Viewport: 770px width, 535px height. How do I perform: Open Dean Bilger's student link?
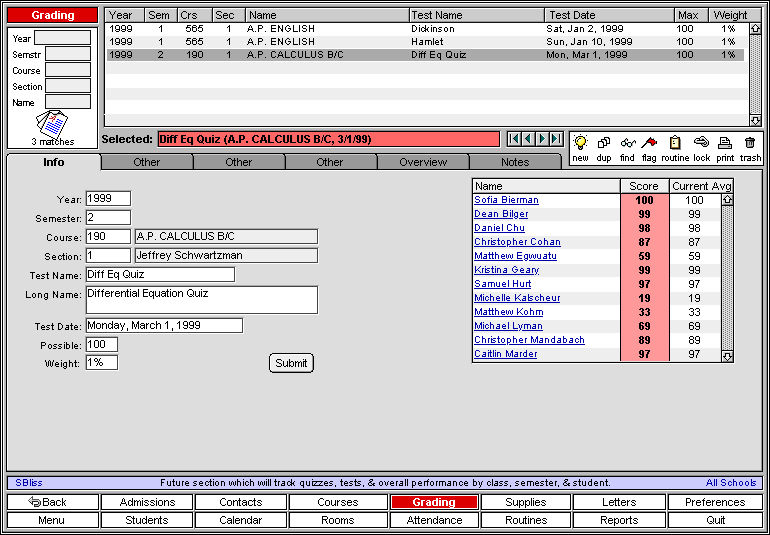[x=501, y=214]
